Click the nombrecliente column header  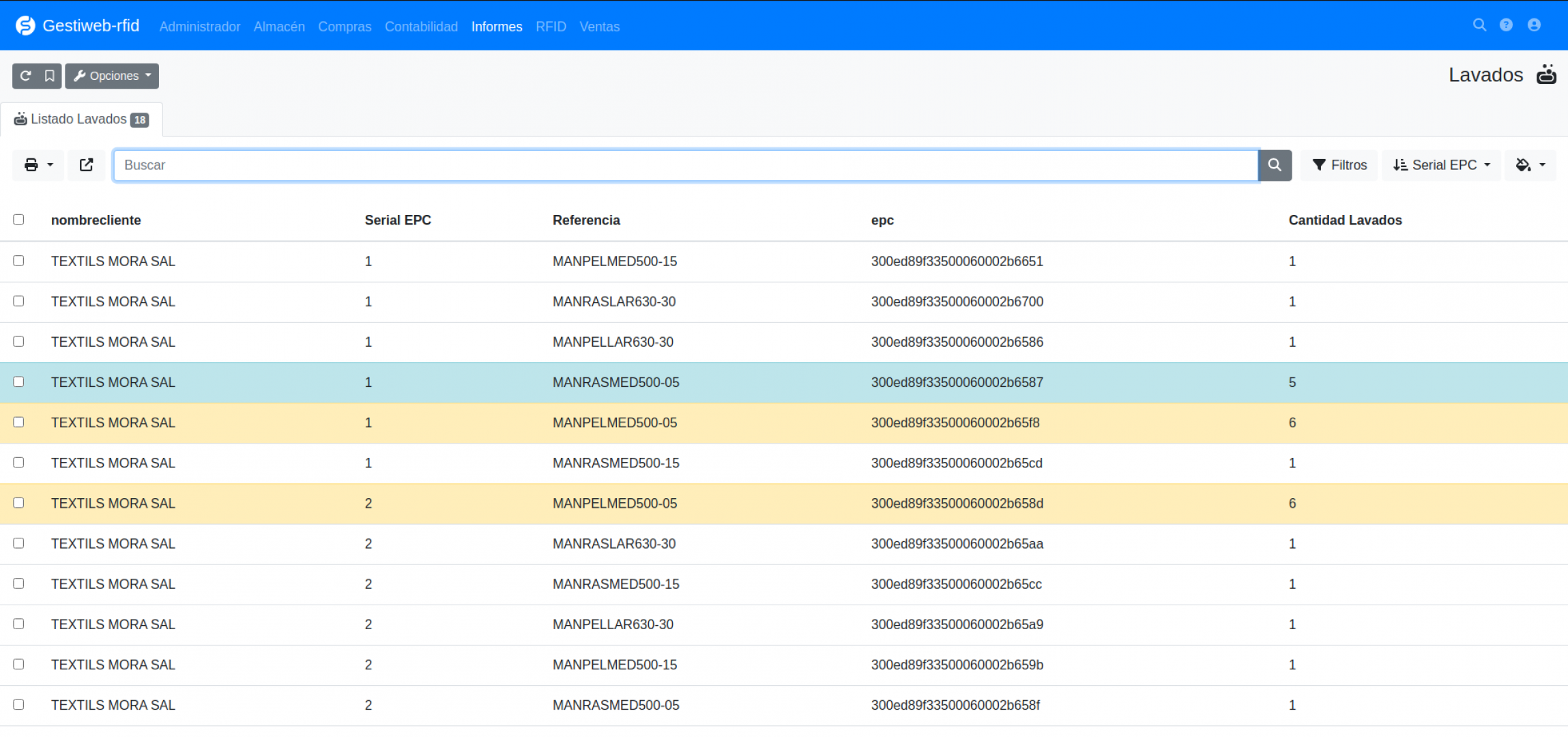point(96,220)
